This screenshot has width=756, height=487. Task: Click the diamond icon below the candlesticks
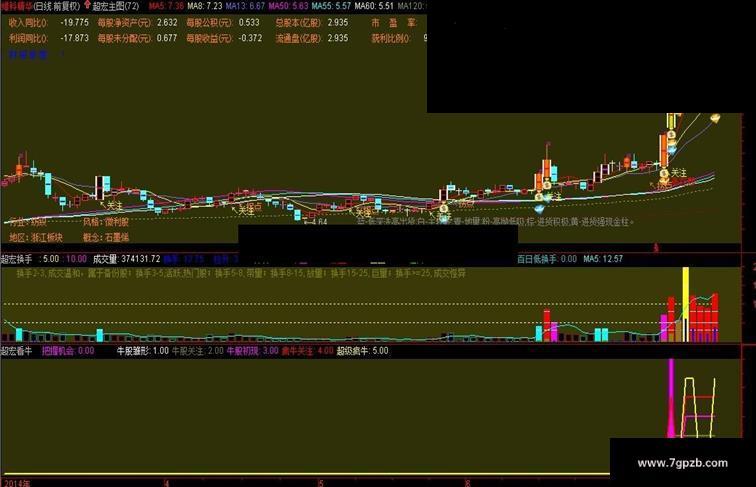539,209
